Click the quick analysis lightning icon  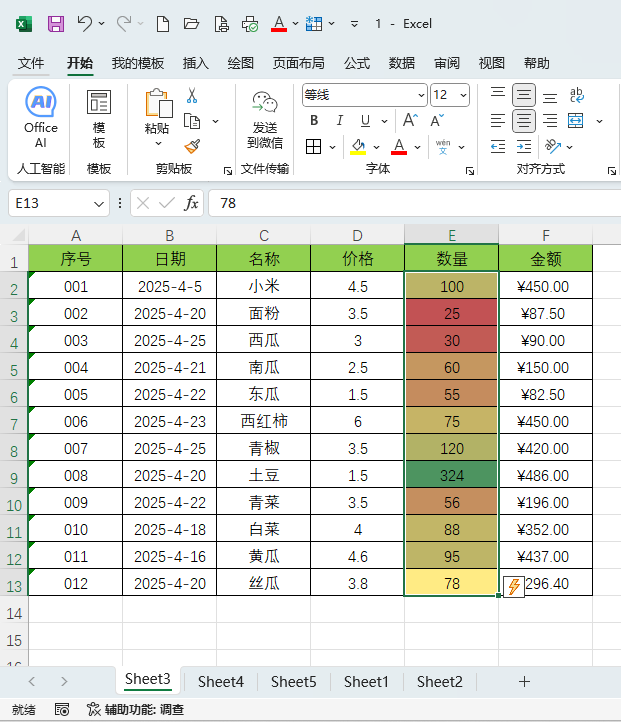(514, 587)
